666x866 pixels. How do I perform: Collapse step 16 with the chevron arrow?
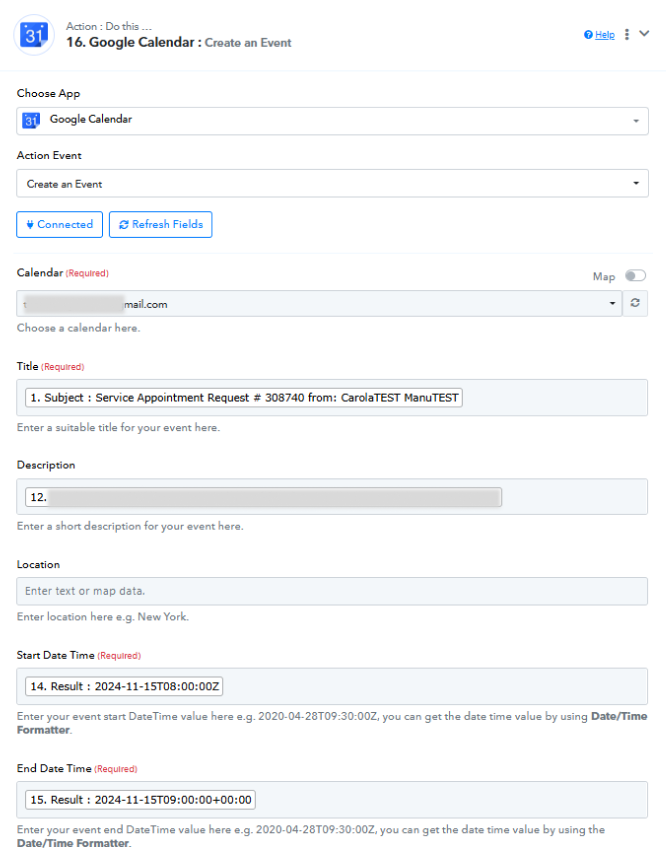click(644, 34)
